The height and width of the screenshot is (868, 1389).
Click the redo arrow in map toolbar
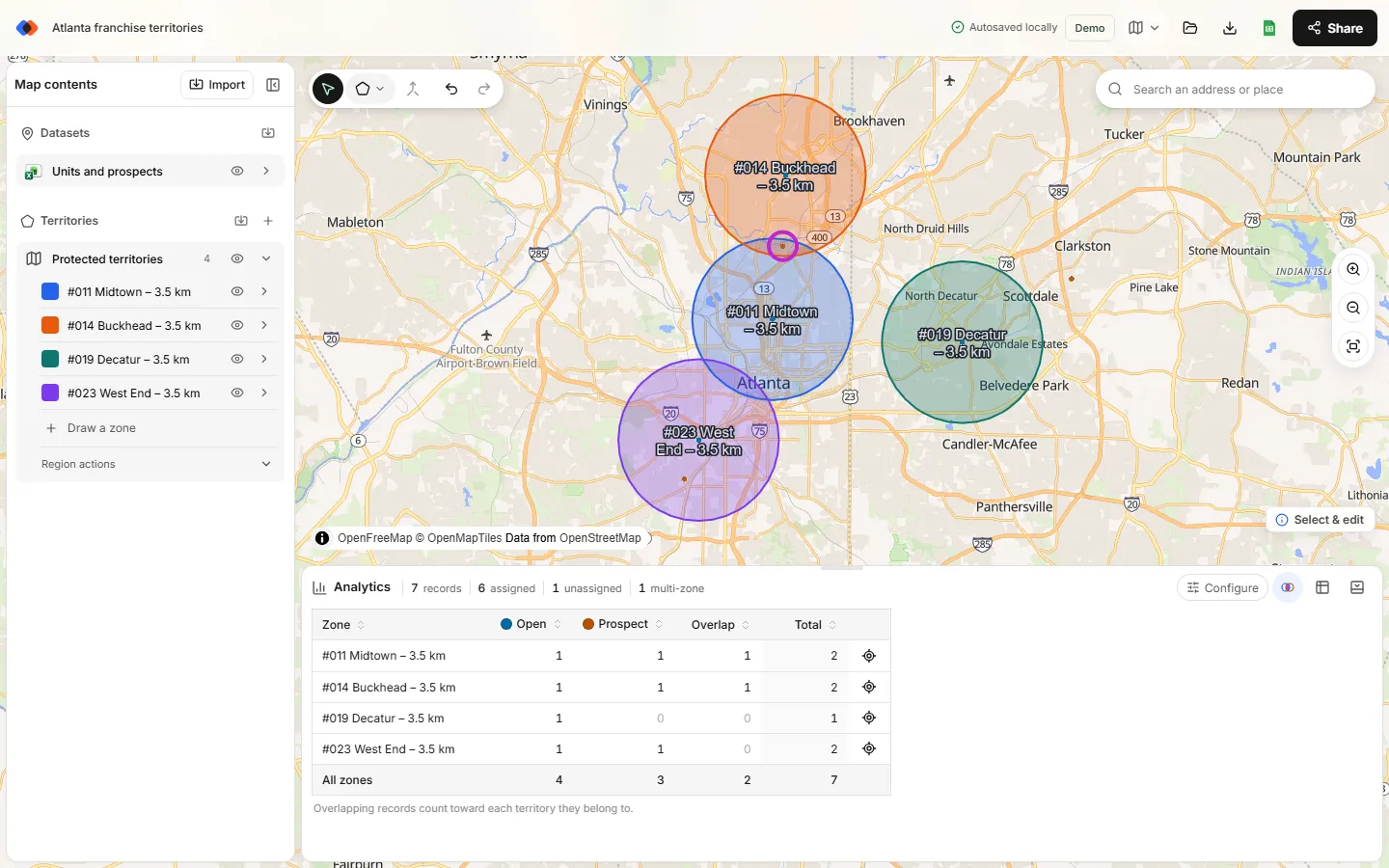(x=484, y=89)
